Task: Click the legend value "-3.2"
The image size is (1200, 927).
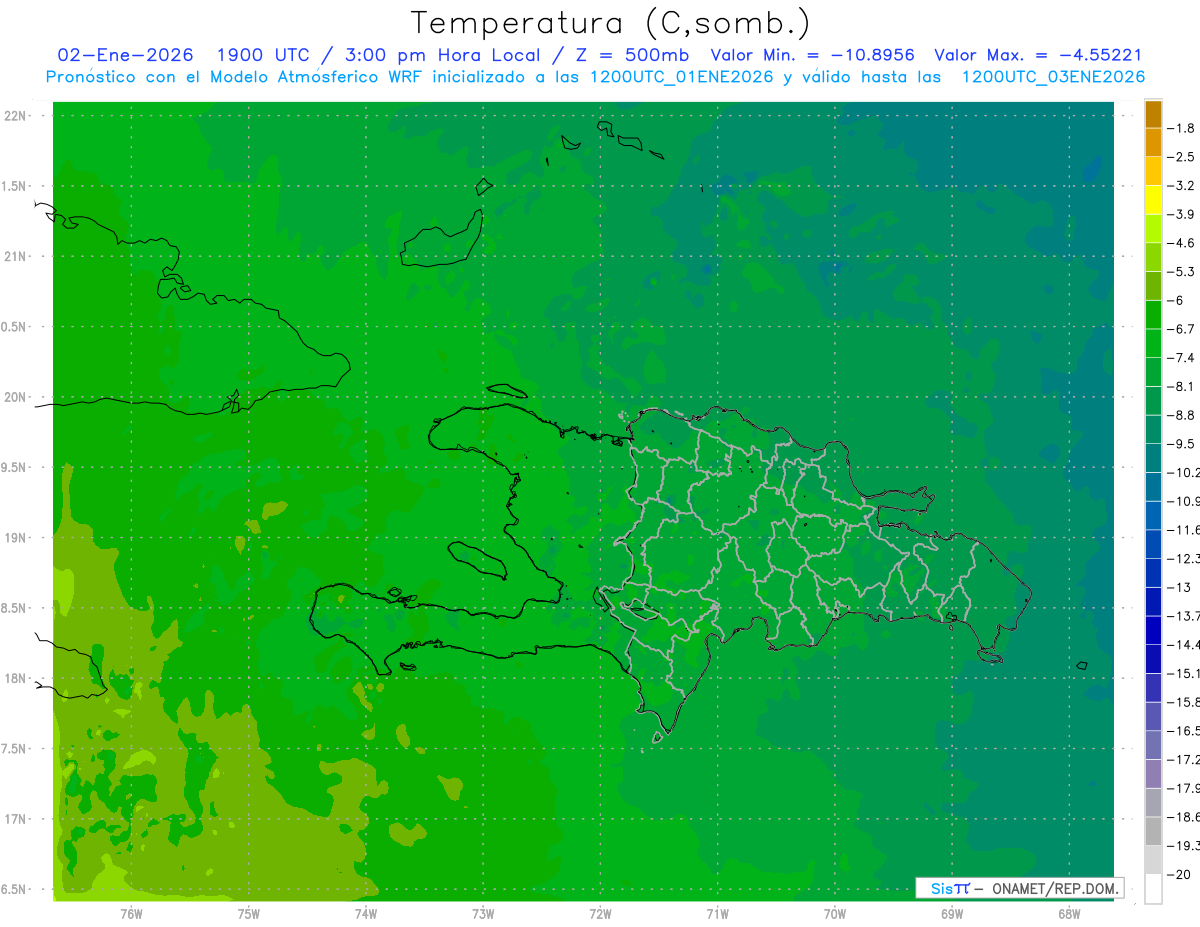Action: pos(1182,186)
